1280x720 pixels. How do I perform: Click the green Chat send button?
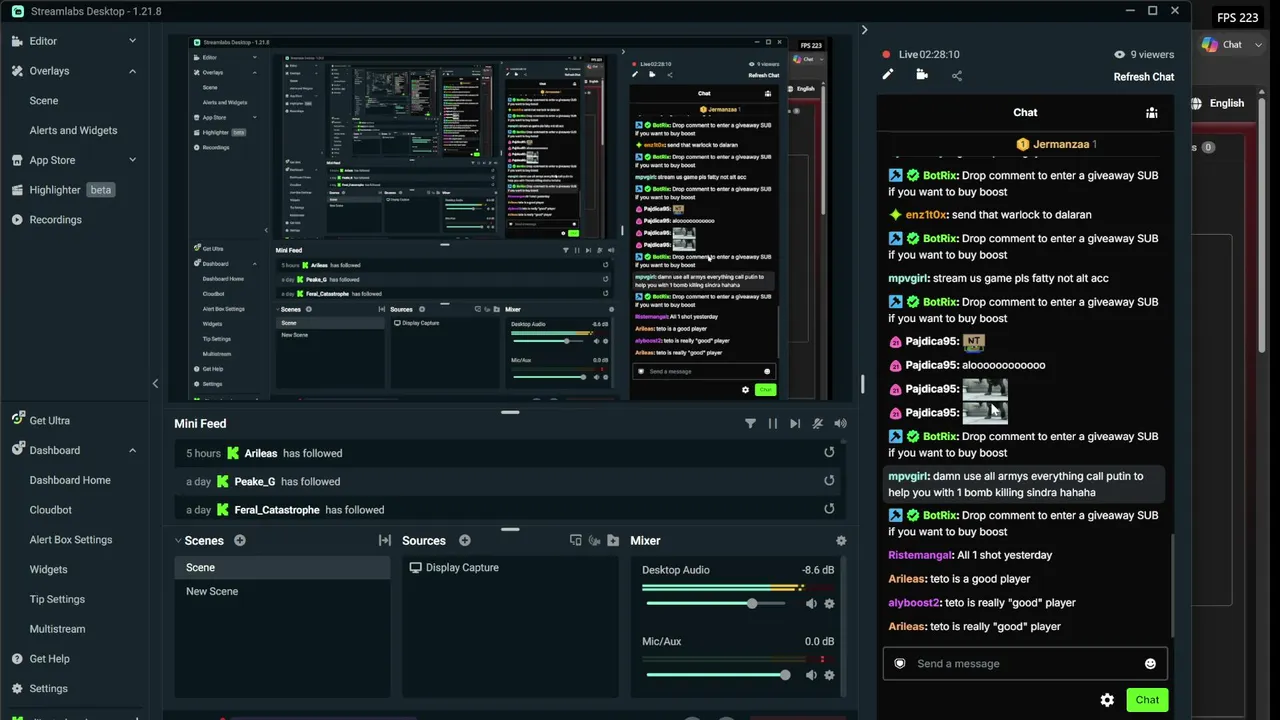1147,700
